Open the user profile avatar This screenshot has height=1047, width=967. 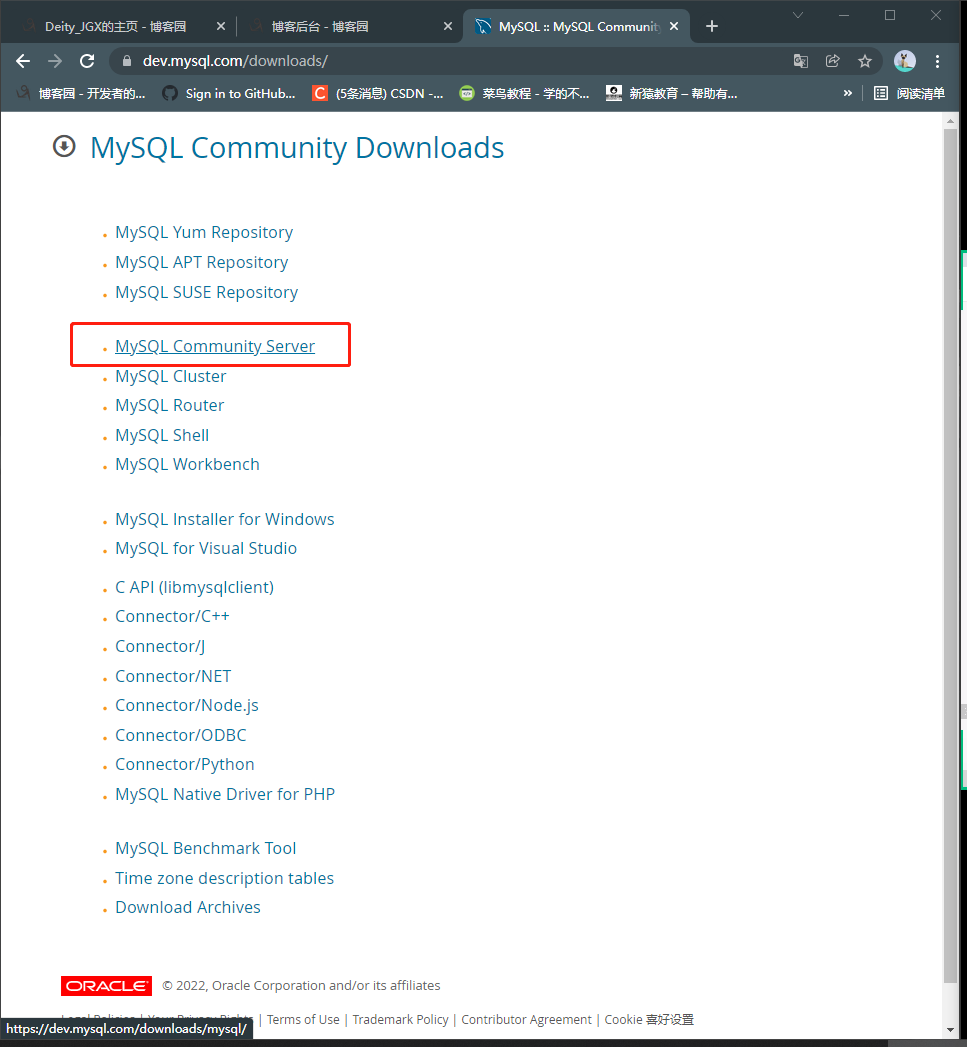point(905,61)
